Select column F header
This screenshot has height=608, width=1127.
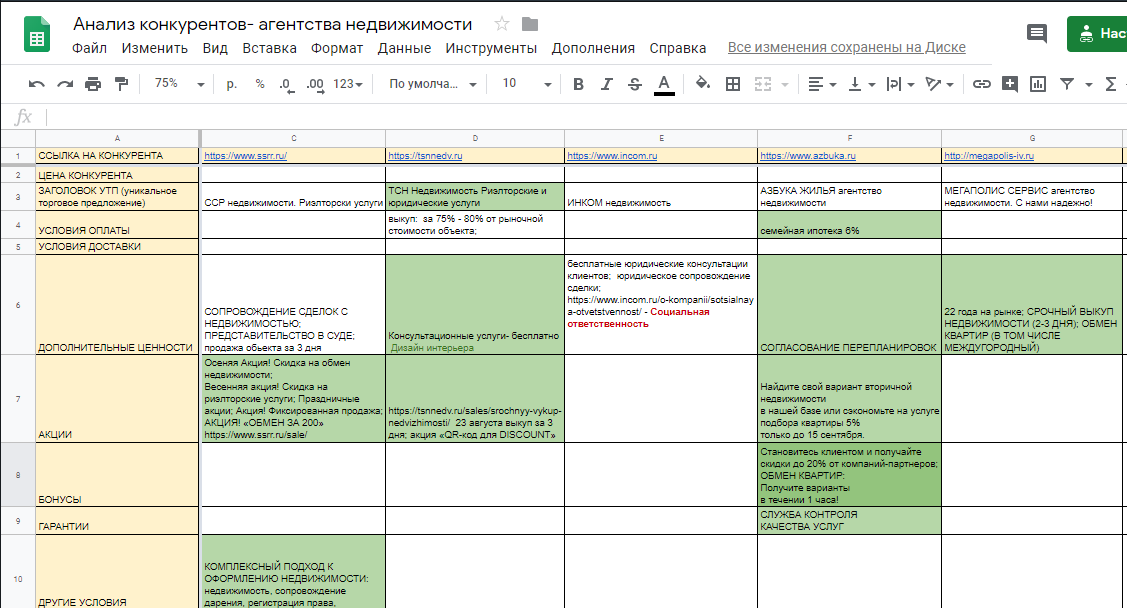tap(850, 138)
